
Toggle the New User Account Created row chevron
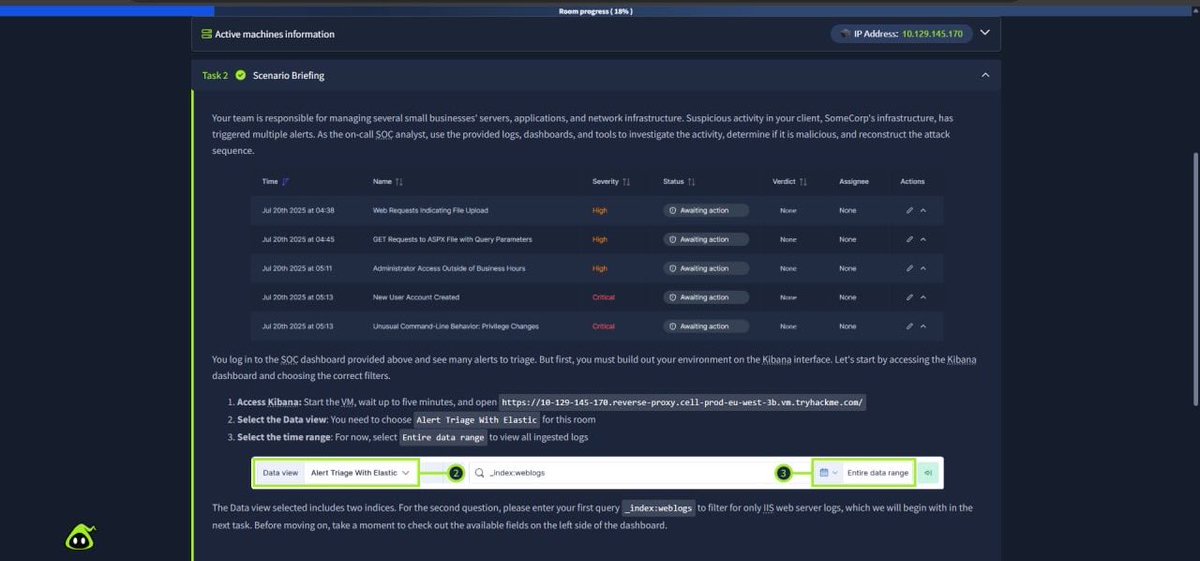click(923, 298)
